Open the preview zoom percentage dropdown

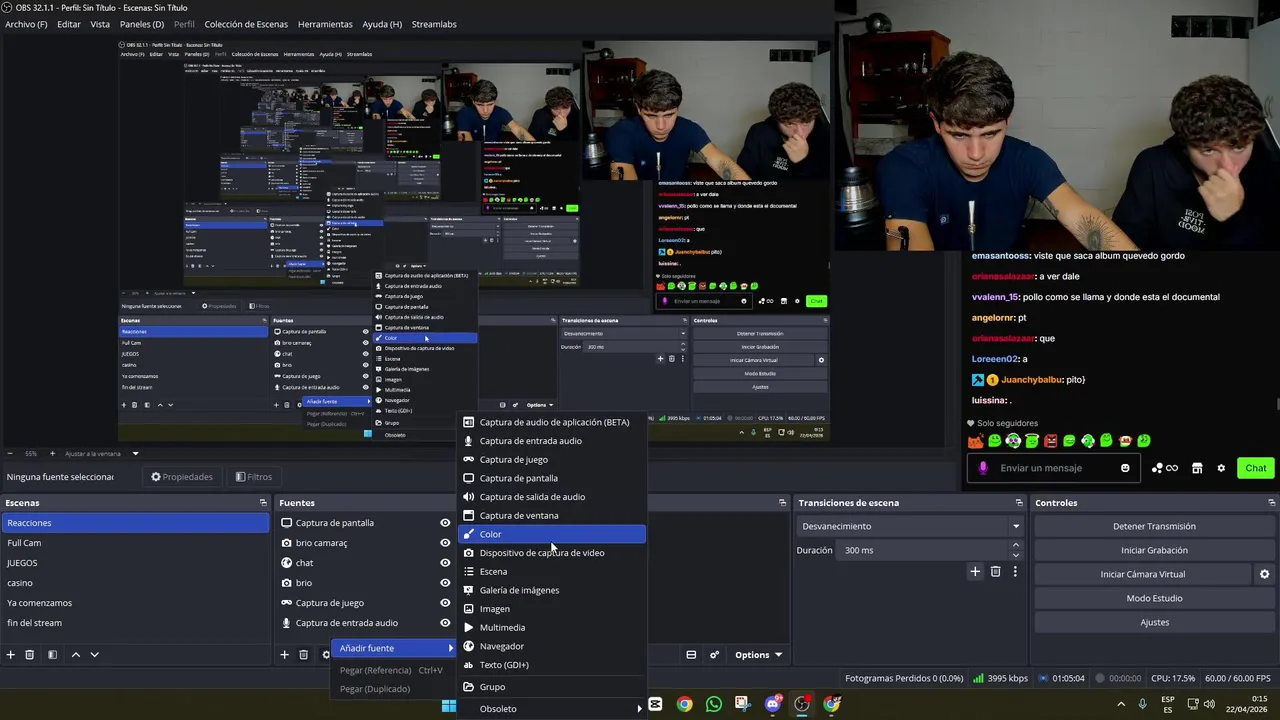click(x=136, y=453)
